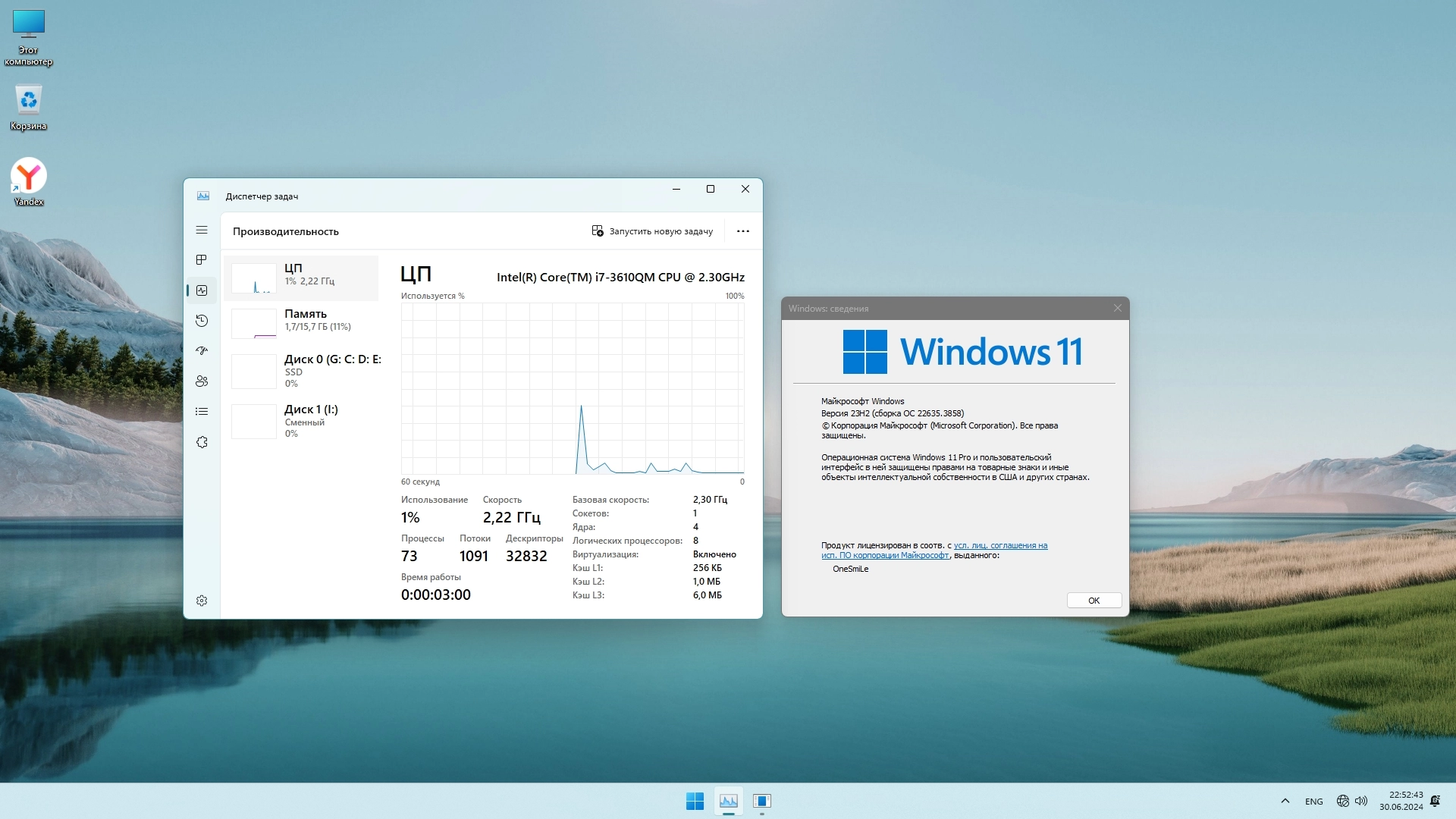Open the Users page icon
1456x819 pixels.
pos(202,381)
